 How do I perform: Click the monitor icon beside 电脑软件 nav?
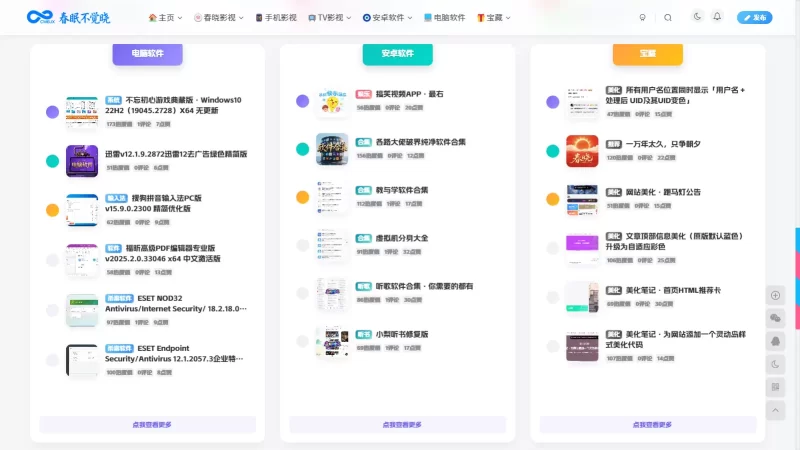[x=428, y=17]
